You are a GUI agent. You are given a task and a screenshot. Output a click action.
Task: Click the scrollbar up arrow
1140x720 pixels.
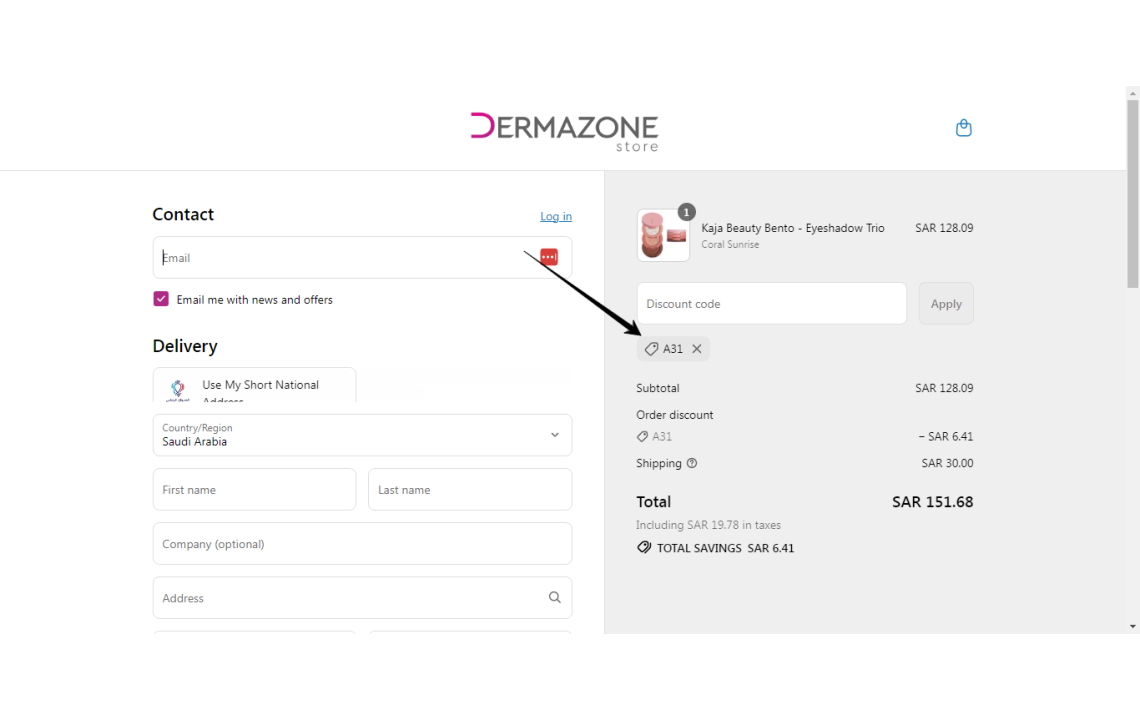click(x=1133, y=94)
